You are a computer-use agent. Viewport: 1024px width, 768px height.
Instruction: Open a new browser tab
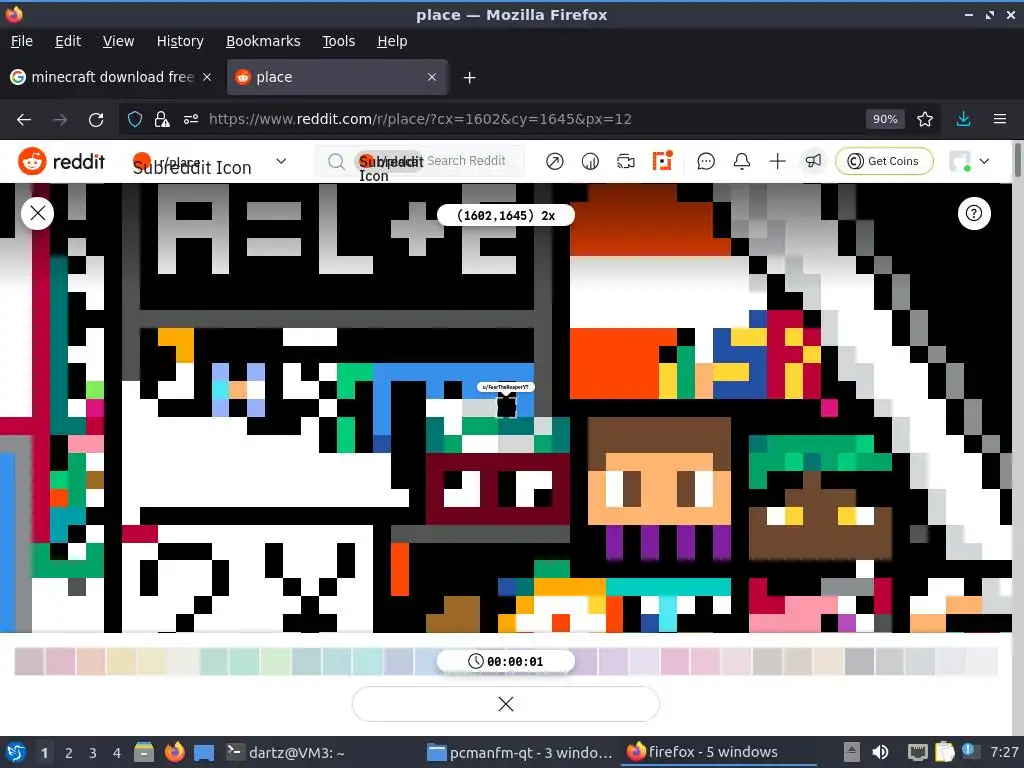(469, 78)
